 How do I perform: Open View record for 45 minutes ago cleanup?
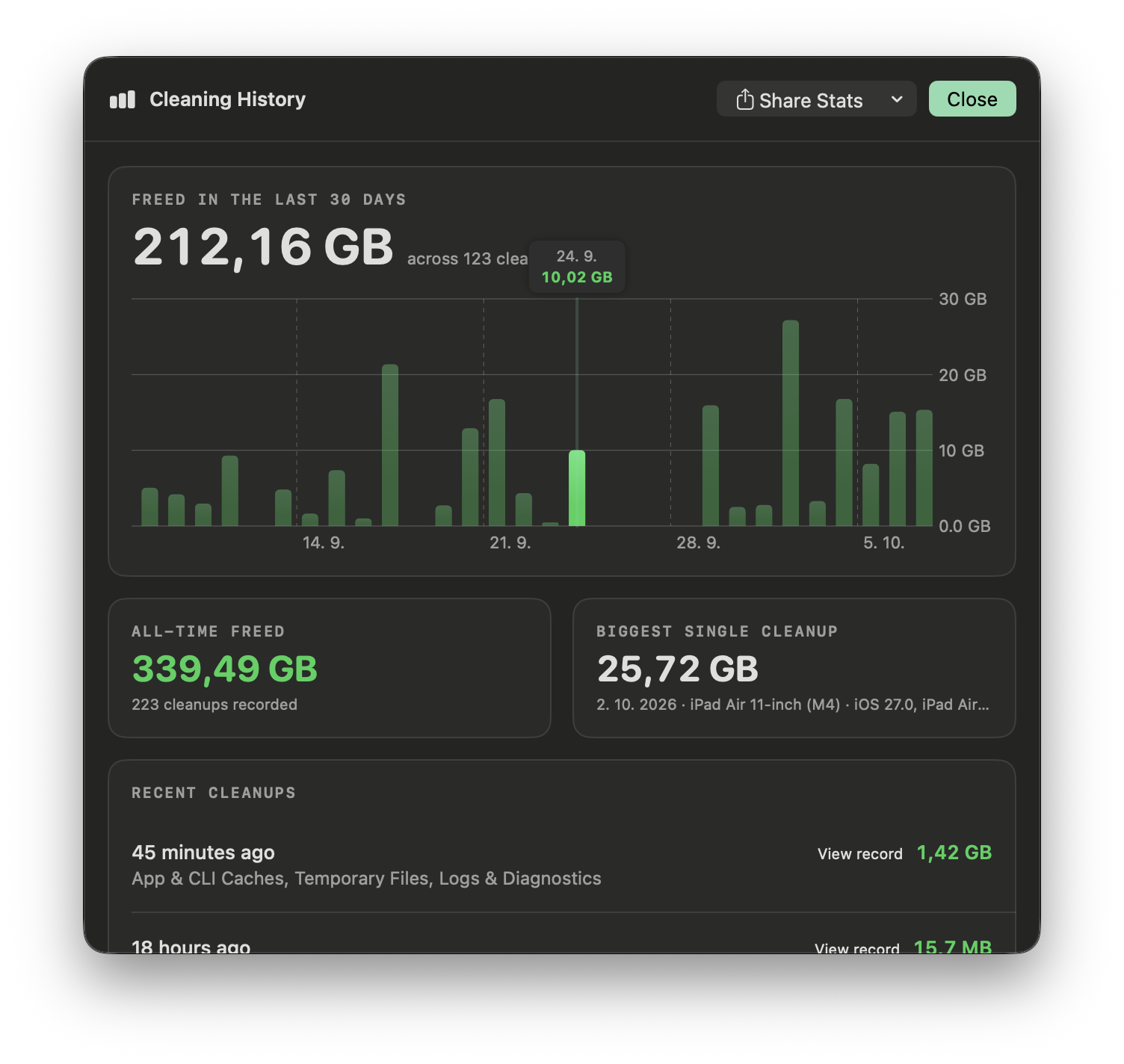coord(860,854)
